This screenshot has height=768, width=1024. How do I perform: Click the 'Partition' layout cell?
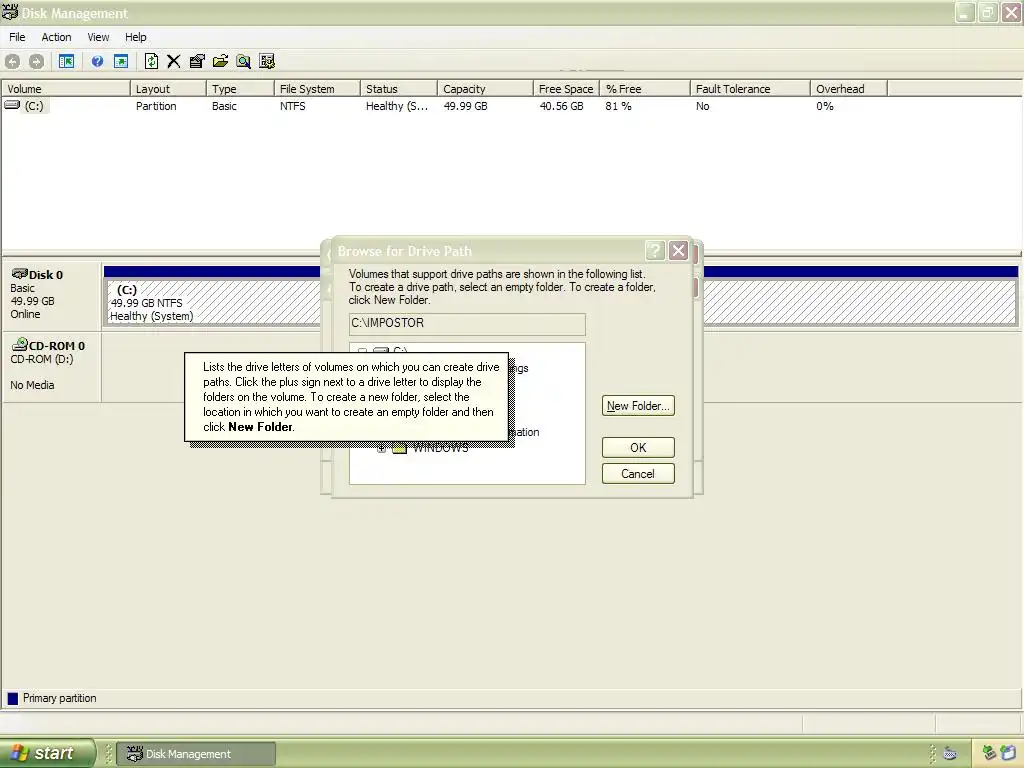(x=156, y=106)
